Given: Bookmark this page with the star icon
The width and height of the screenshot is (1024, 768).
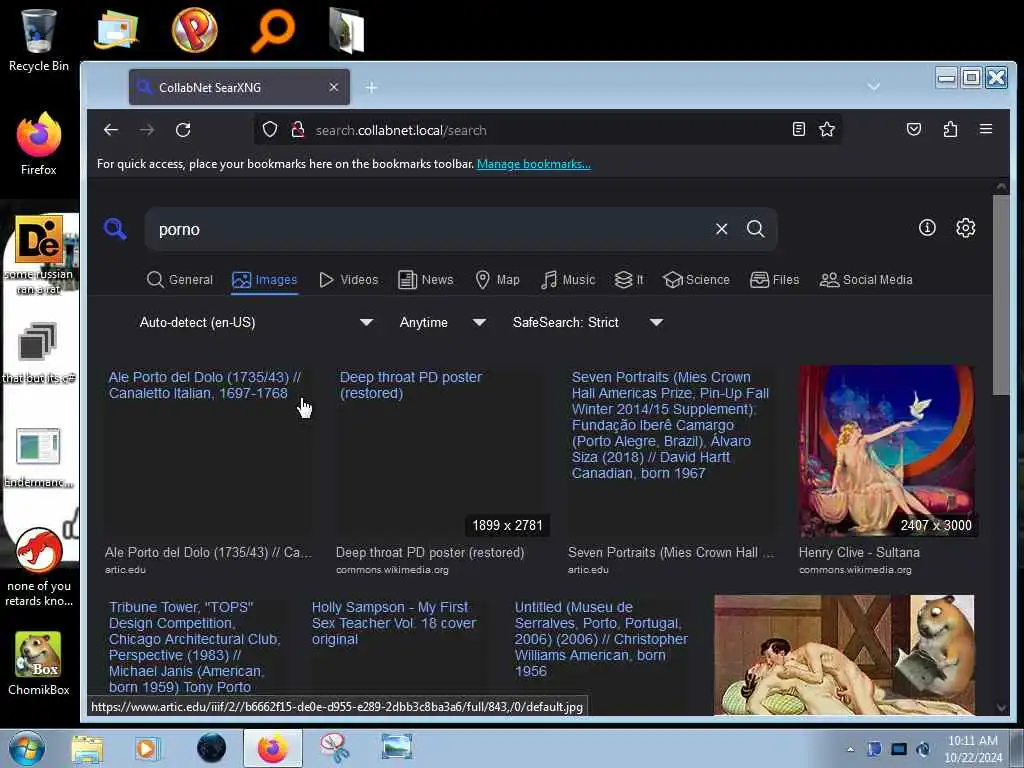Looking at the screenshot, I should (x=827, y=129).
